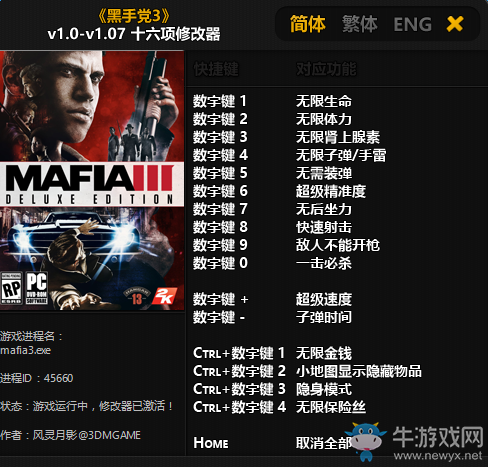Click the 牛游戏网 cow mascot logo
Viewport: 488px width, 467px height.
point(367,441)
